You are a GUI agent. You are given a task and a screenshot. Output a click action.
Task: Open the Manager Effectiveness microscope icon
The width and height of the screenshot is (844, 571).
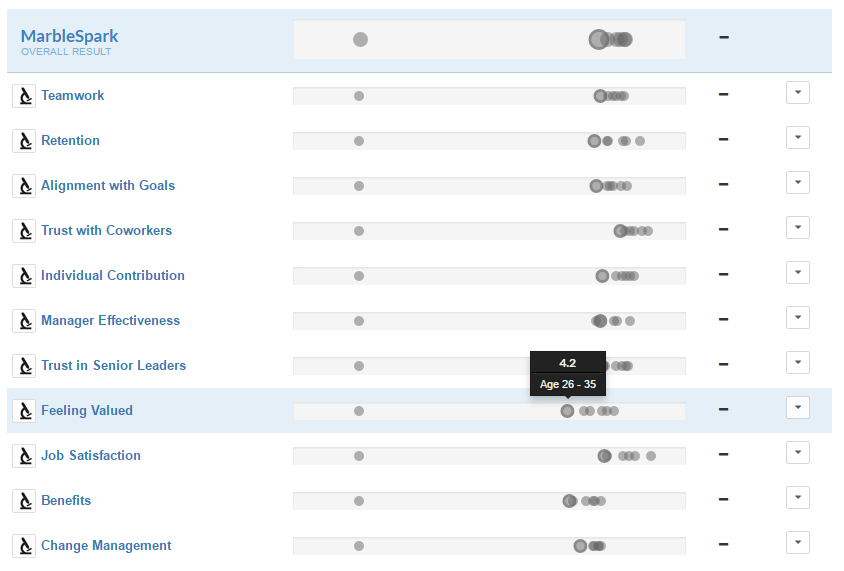point(24,321)
